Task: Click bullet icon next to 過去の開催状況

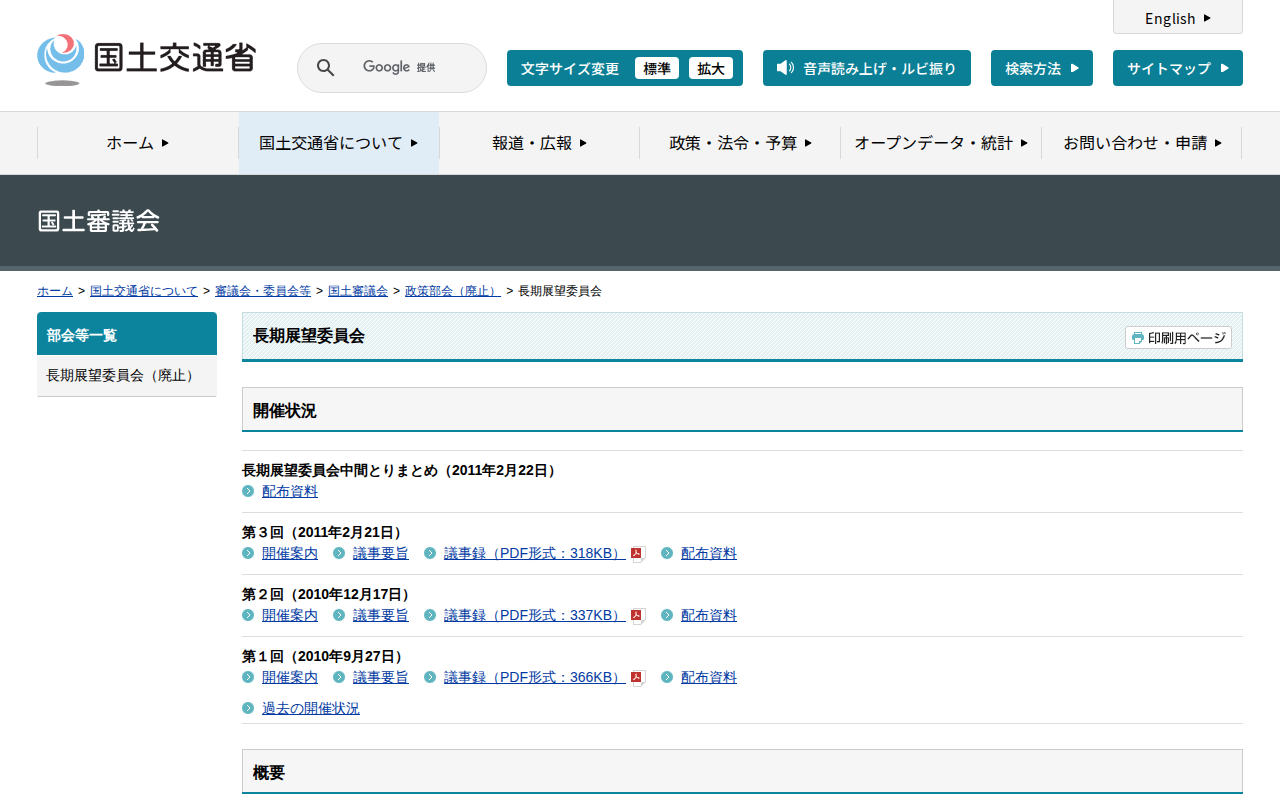Action: (x=248, y=708)
